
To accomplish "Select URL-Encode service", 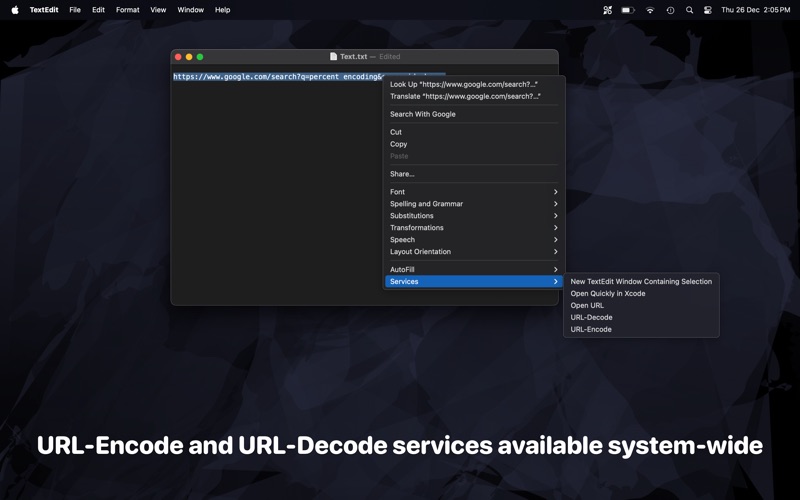I will pyautogui.click(x=641, y=329).
